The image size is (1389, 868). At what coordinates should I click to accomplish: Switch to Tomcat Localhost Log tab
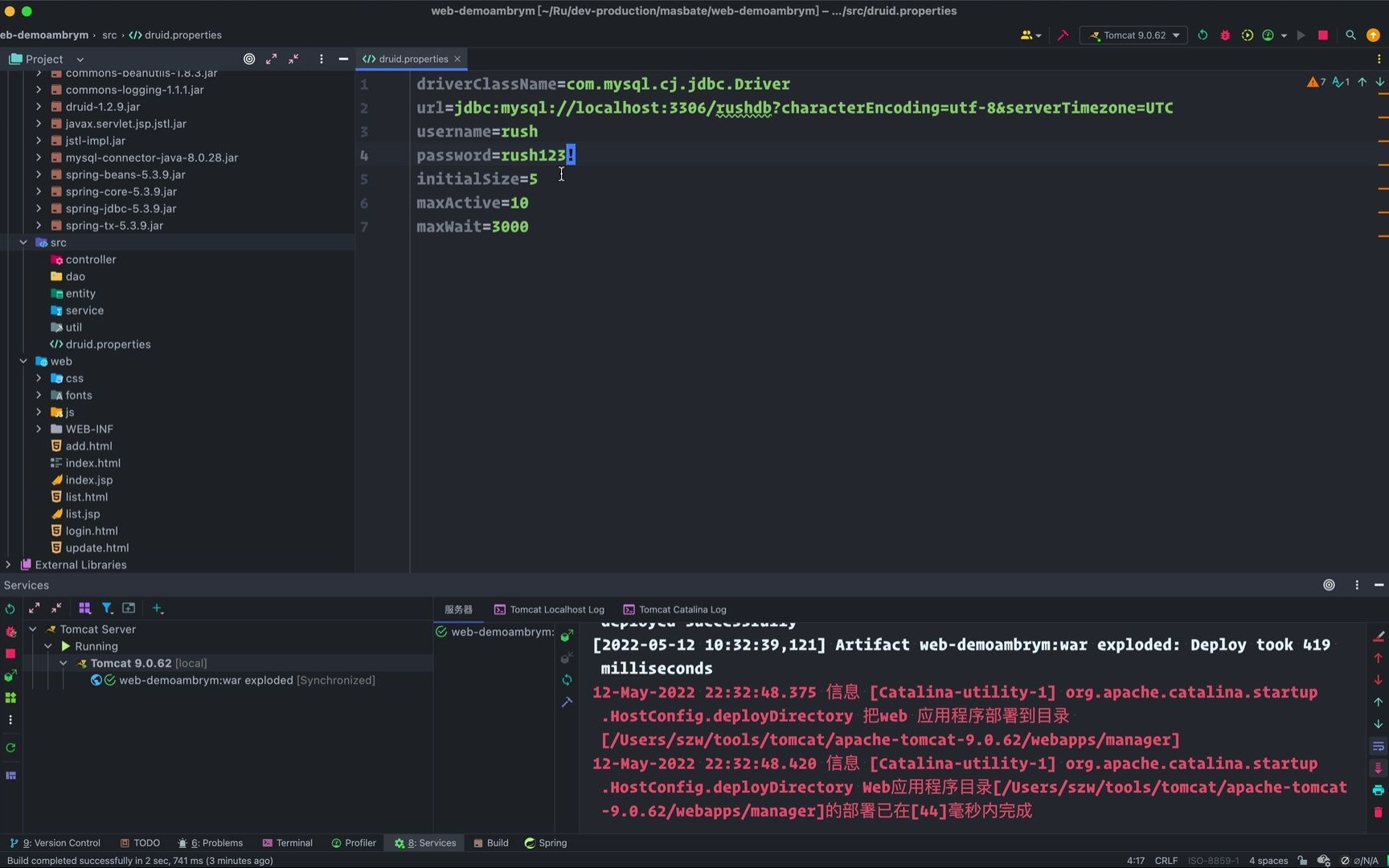pyautogui.click(x=549, y=609)
